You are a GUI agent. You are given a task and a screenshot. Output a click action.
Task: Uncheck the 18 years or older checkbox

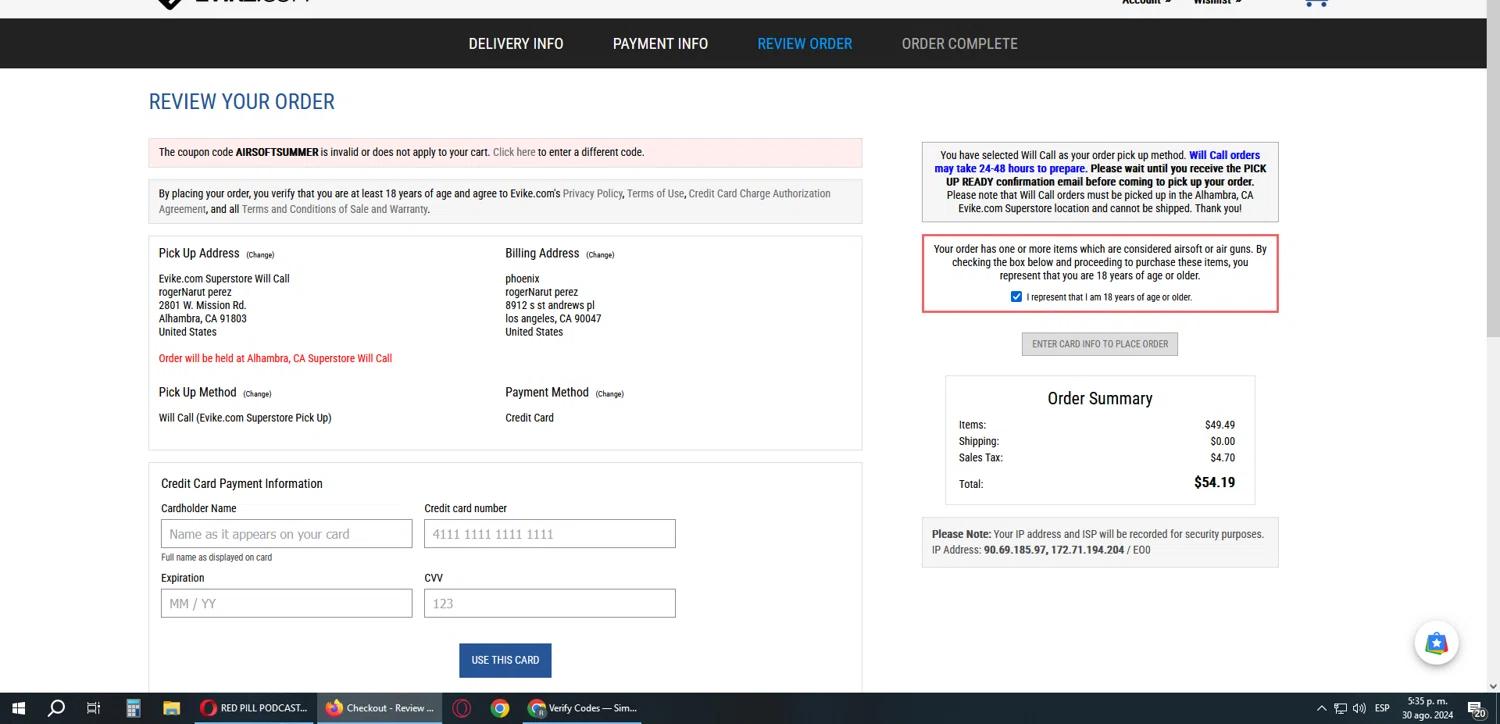click(1016, 297)
